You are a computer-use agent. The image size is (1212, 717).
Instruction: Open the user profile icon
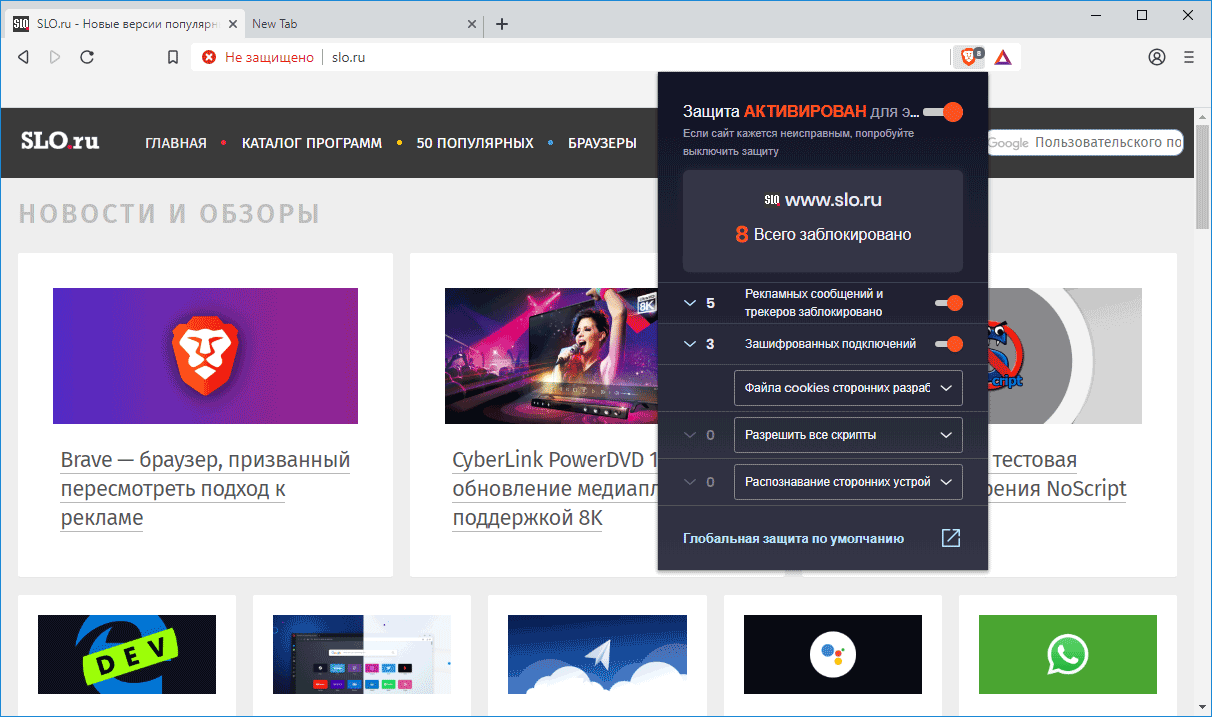coord(1157,57)
